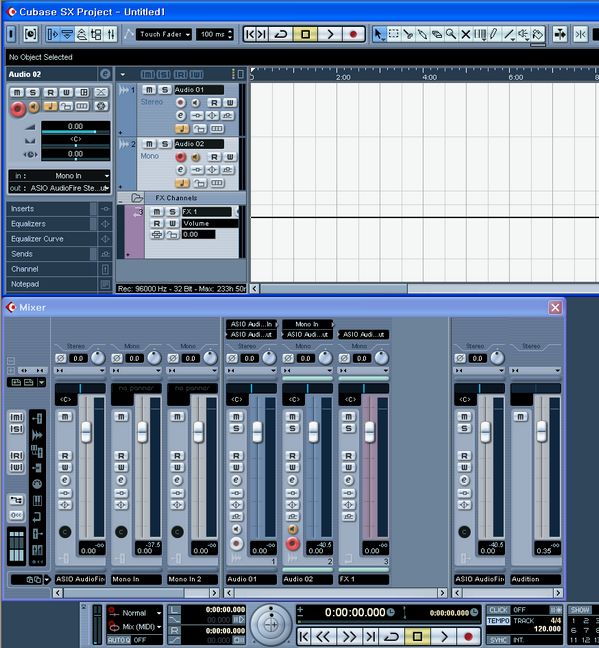Click Record in top toolbar
The width and height of the screenshot is (599, 648).
tap(353, 34)
